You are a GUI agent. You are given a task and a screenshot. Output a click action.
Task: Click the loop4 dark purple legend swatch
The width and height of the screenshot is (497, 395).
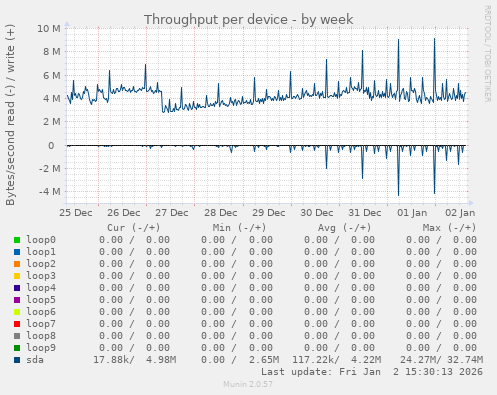17,288
